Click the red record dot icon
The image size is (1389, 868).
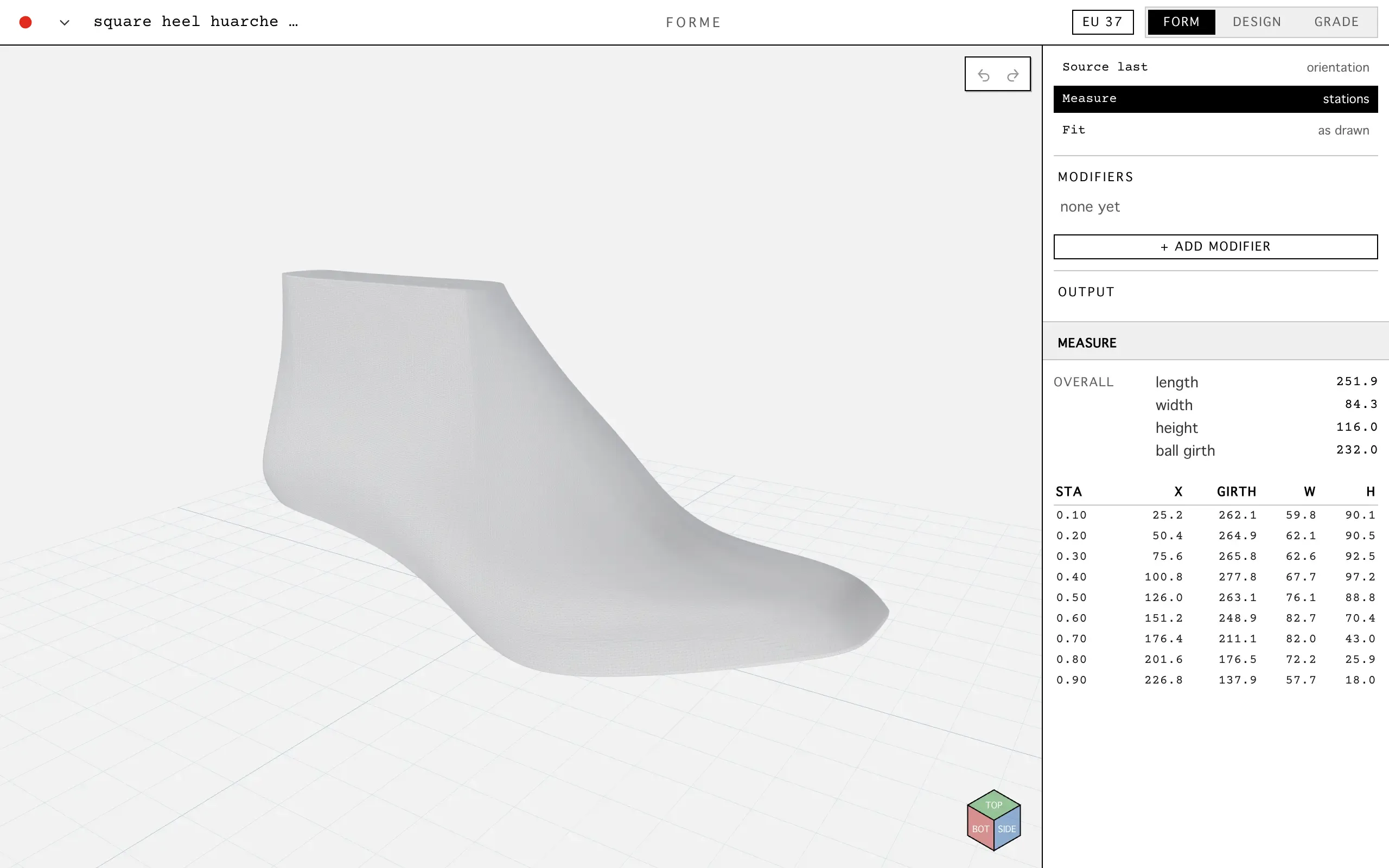point(26,22)
